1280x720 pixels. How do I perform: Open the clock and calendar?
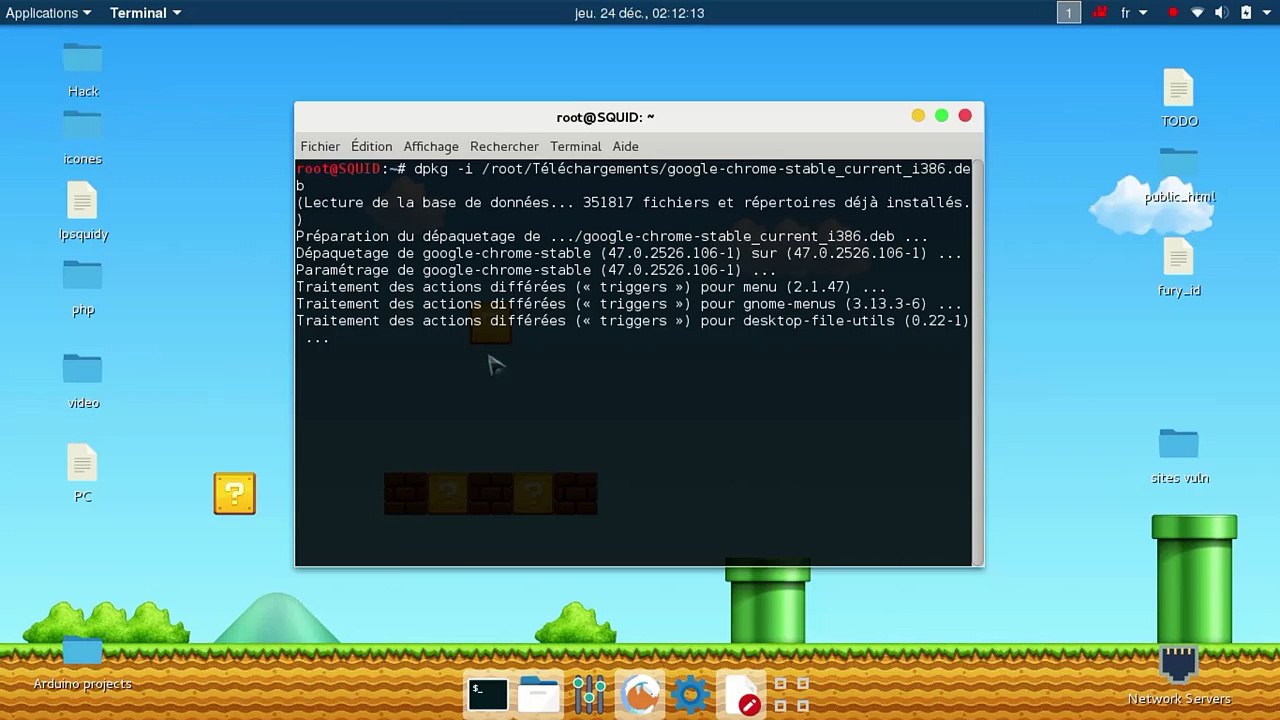pos(640,13)
